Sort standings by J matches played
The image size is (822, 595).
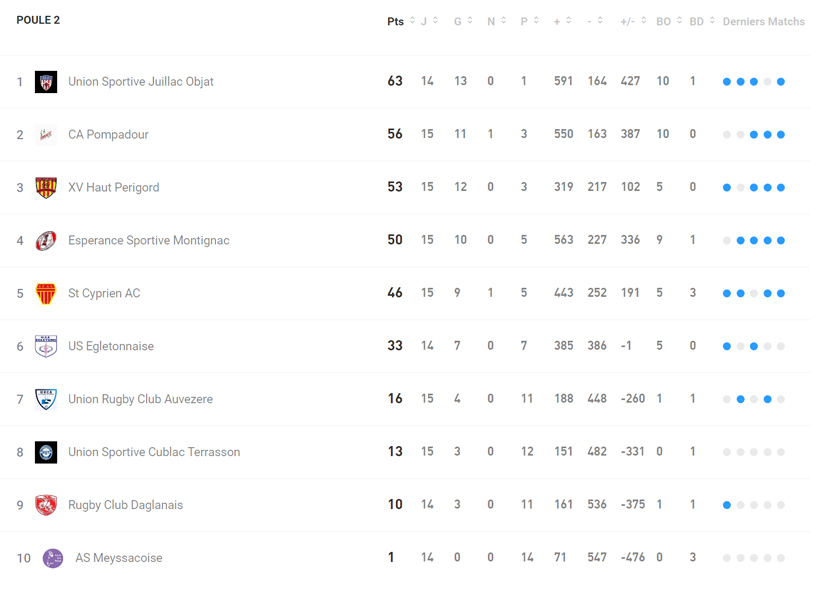tap(429, 21)
